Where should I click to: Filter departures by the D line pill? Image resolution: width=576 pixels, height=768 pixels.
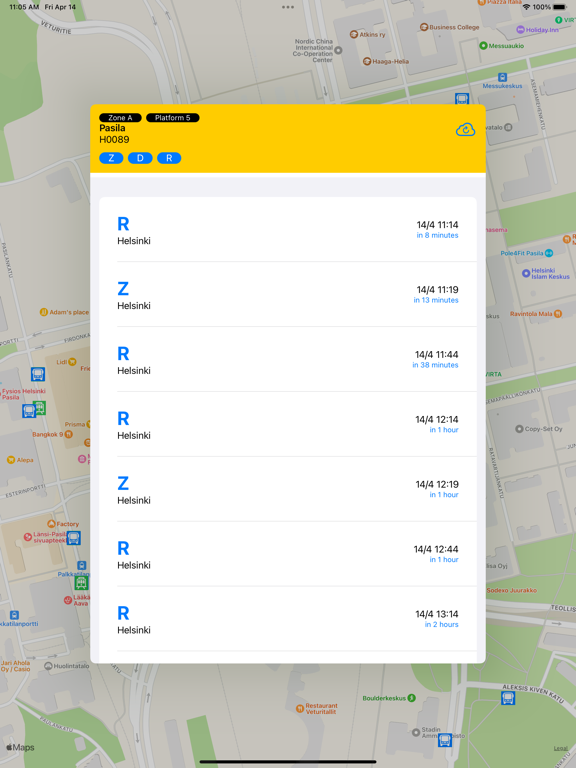point(140,158)
